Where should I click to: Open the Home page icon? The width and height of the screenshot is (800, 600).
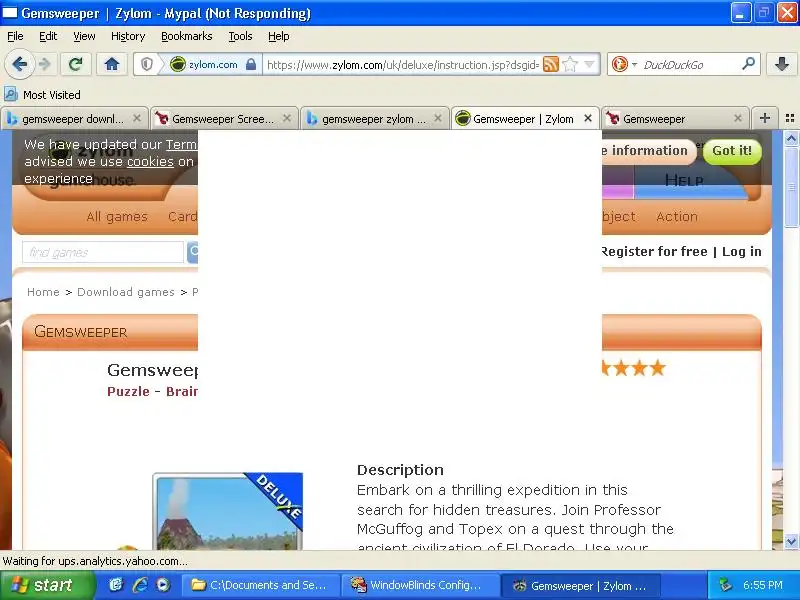coord(112,64)
